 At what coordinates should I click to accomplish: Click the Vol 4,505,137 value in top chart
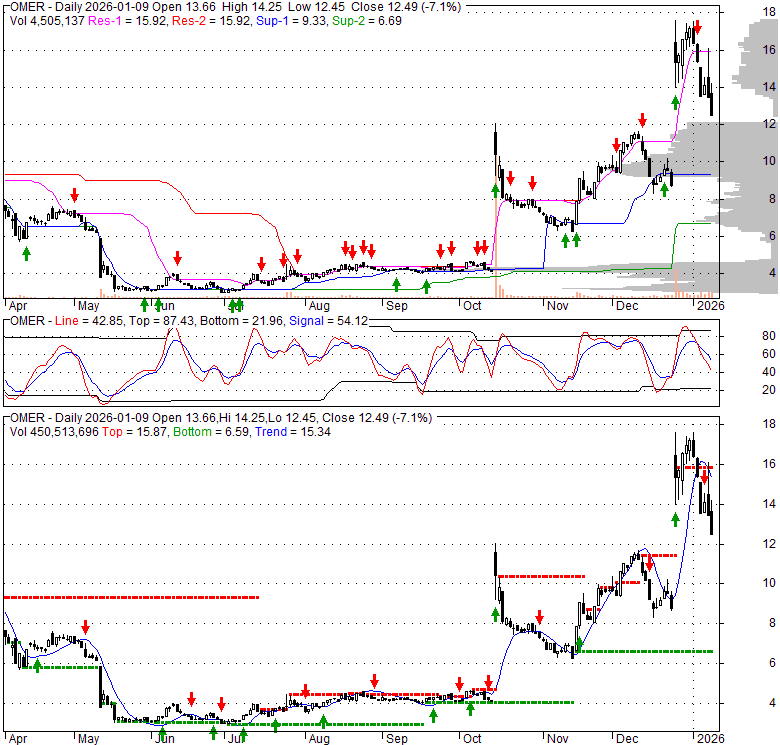point(47,21)
